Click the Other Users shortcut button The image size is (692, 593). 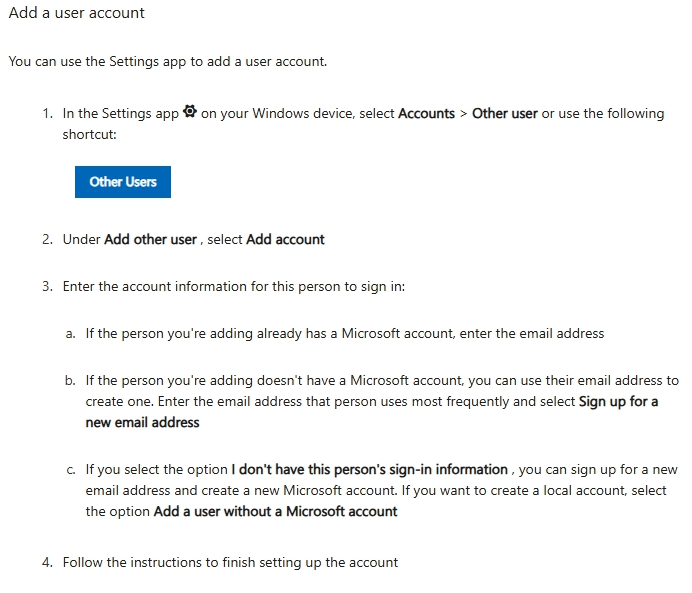(x=123, y=182)
